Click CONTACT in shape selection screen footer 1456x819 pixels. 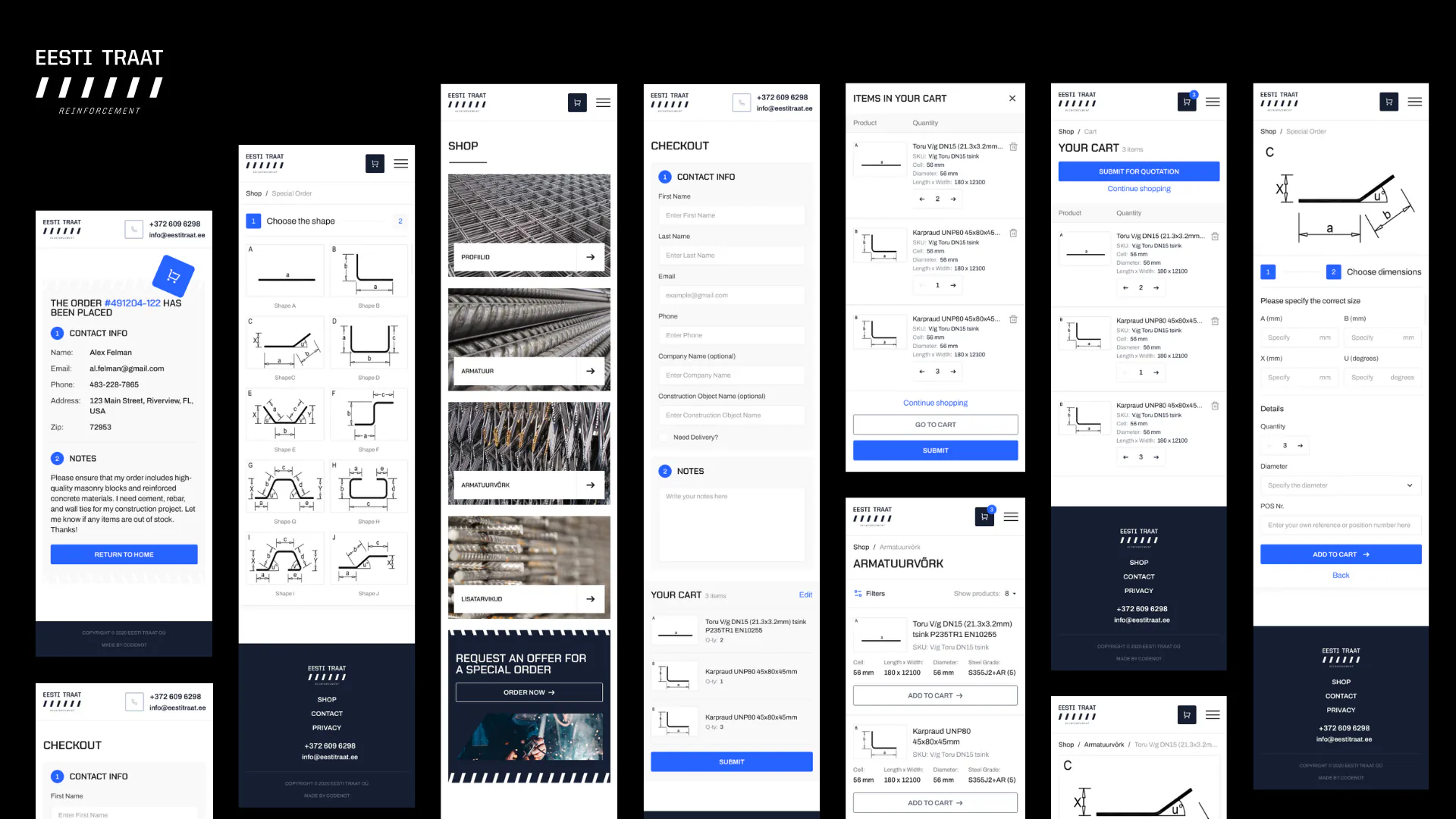pos(327,714)
